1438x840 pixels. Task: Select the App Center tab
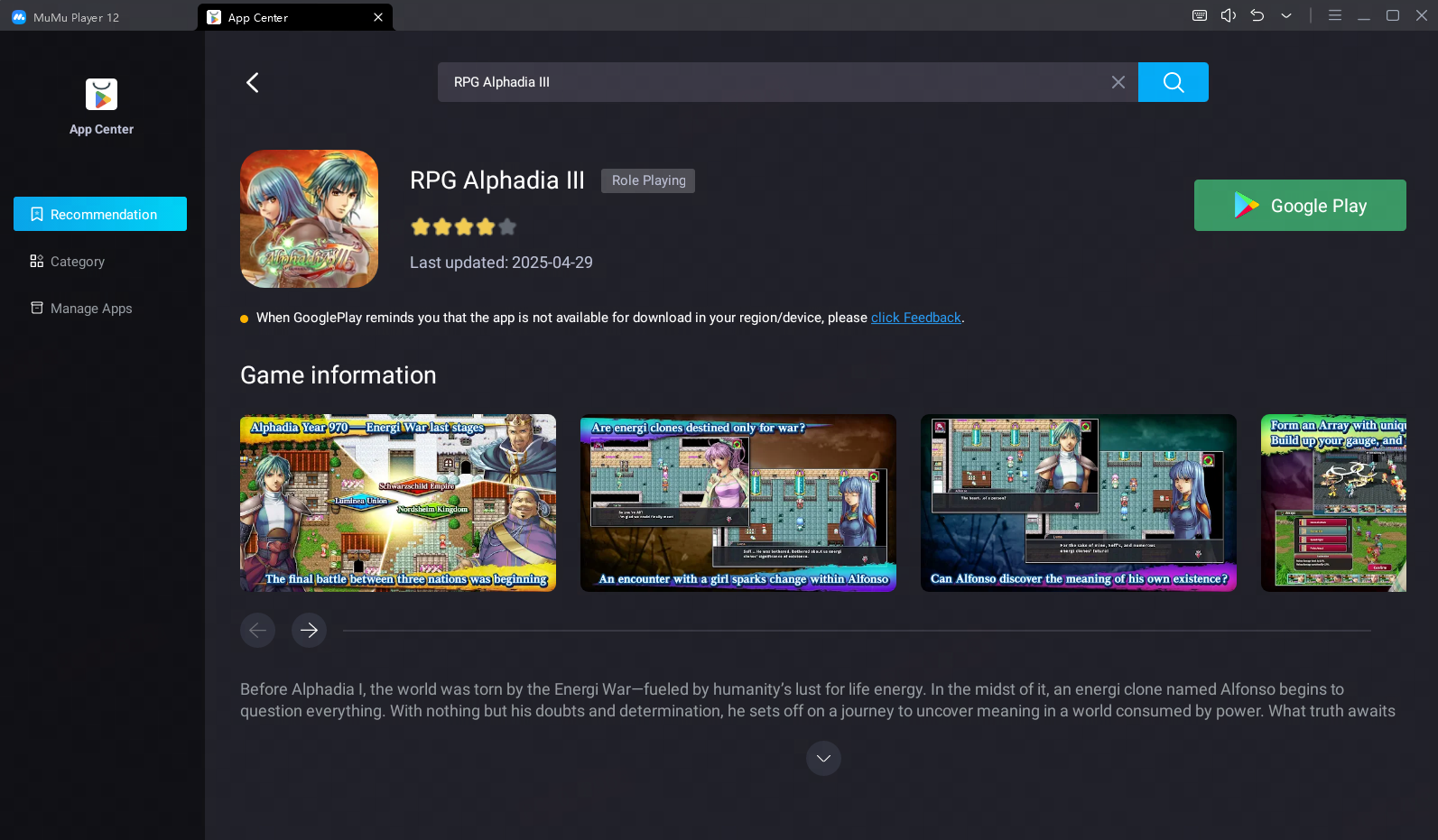[294, 17]
